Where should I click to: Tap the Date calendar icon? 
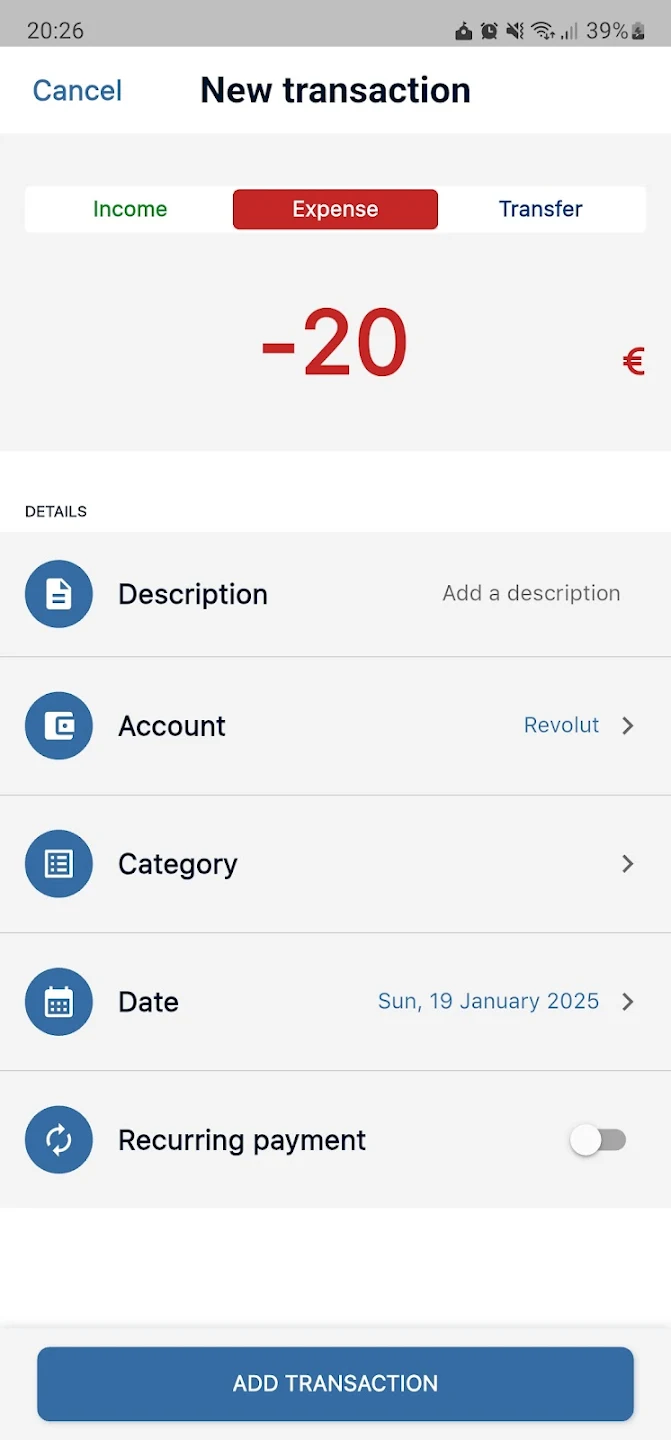59,1002
